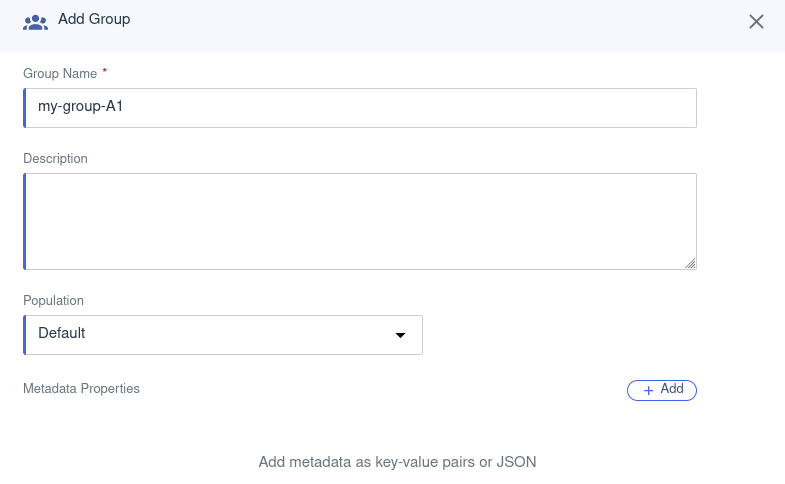Click the red required asterisk marker
Screen dimensions: 785x484
(x=105, y=72)
